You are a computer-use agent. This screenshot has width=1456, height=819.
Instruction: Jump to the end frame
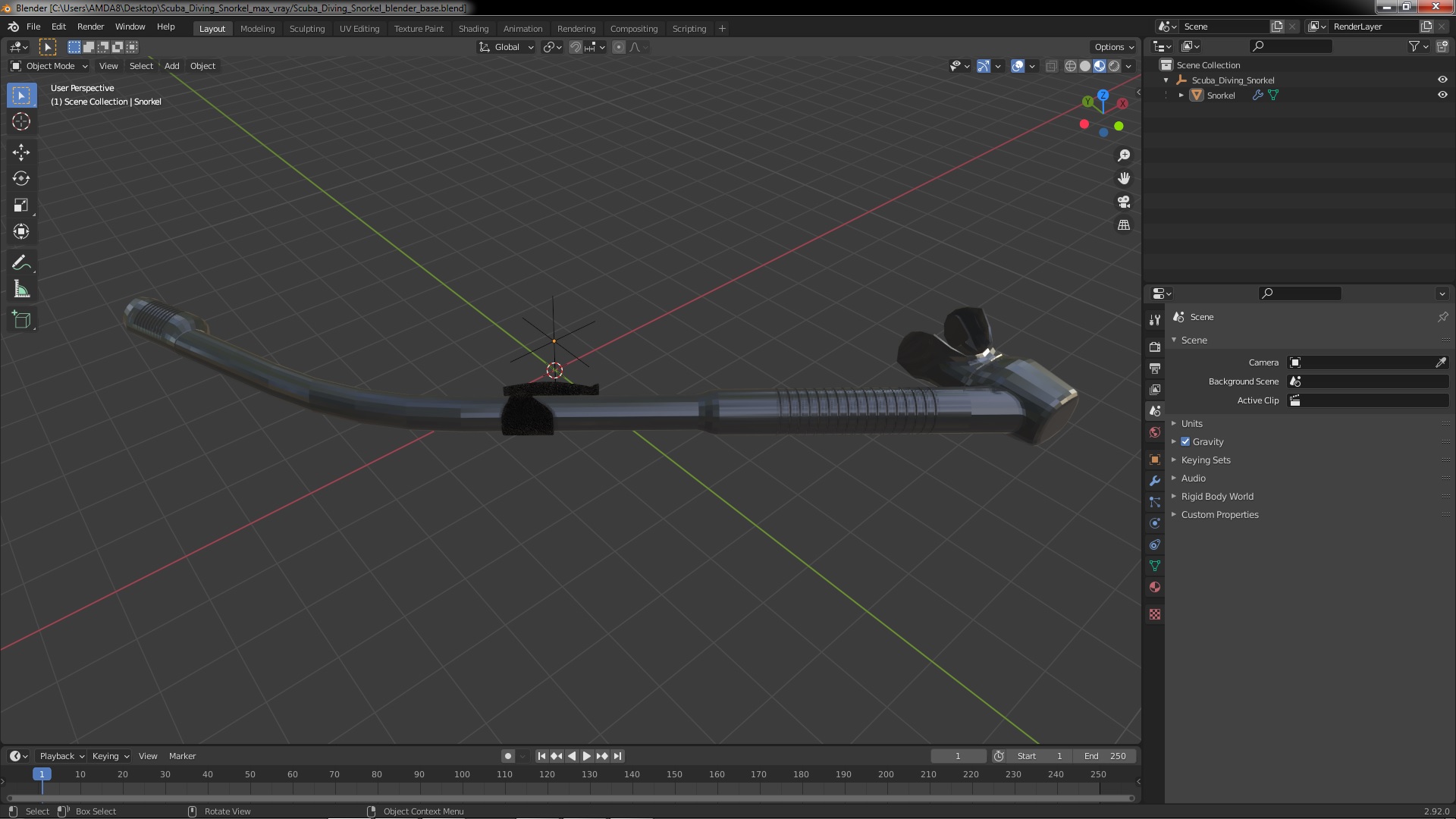[617, 756]
